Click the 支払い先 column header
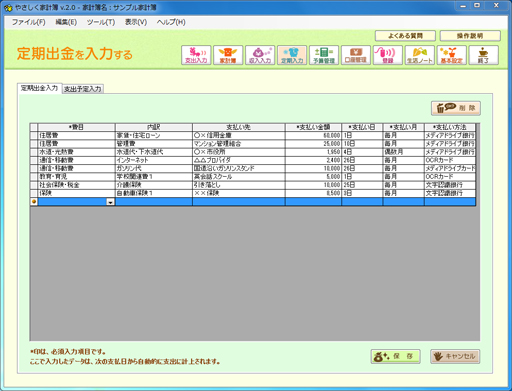 (239, 127)
